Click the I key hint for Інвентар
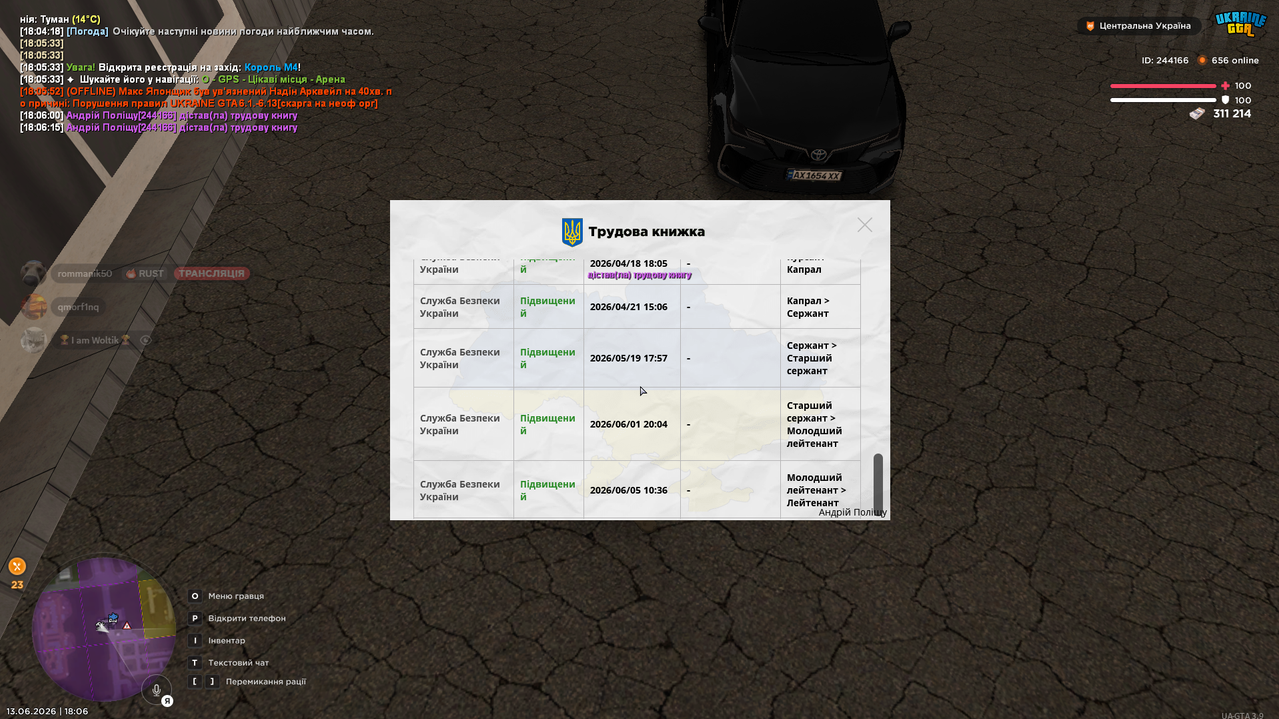1279x719 pixels. pos(195,640)
